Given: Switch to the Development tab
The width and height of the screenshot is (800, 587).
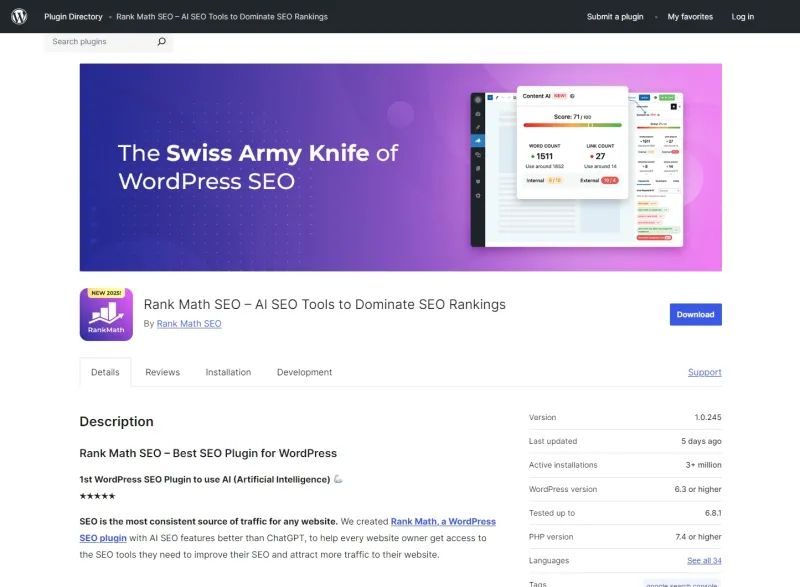Looking at the screenshot, I should (x=304, y=372).
